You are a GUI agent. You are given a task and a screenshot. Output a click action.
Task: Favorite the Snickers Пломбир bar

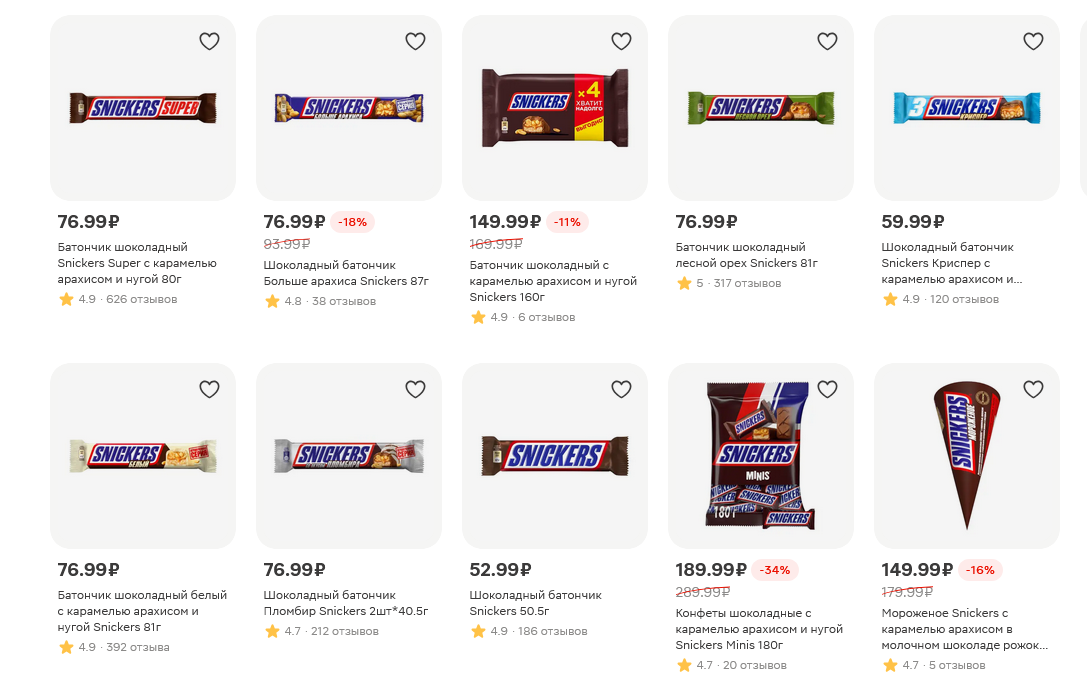point(415,389)
